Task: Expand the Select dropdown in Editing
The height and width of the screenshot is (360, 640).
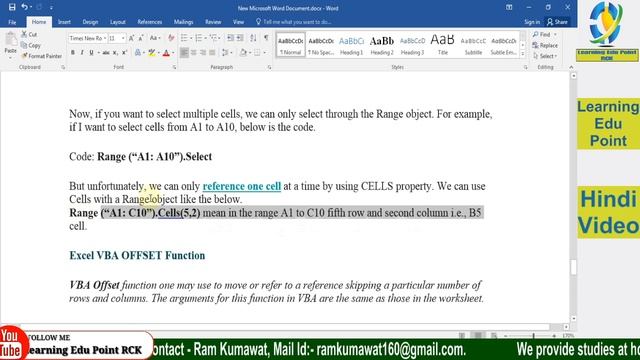Action: click(x=545, y=56)
